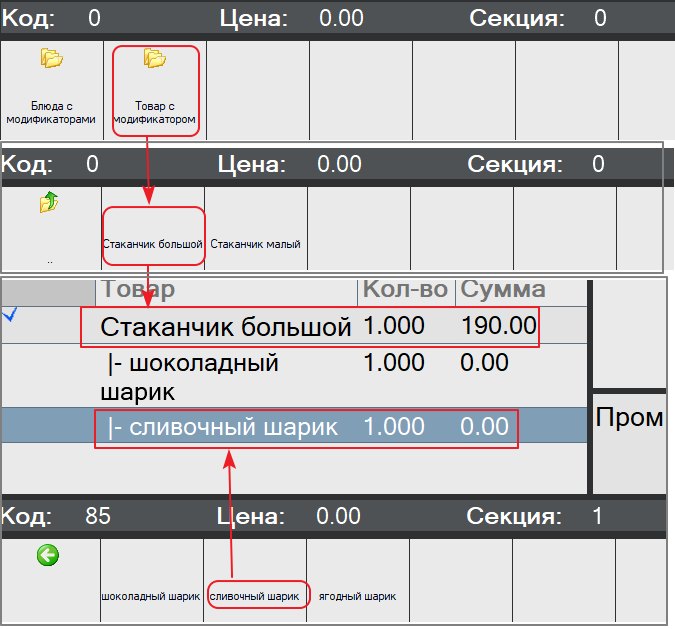This screenshot has width=675, height=629.
Task: Select the Стаканчик большой receipt row
Action: (x=294, y=325)
